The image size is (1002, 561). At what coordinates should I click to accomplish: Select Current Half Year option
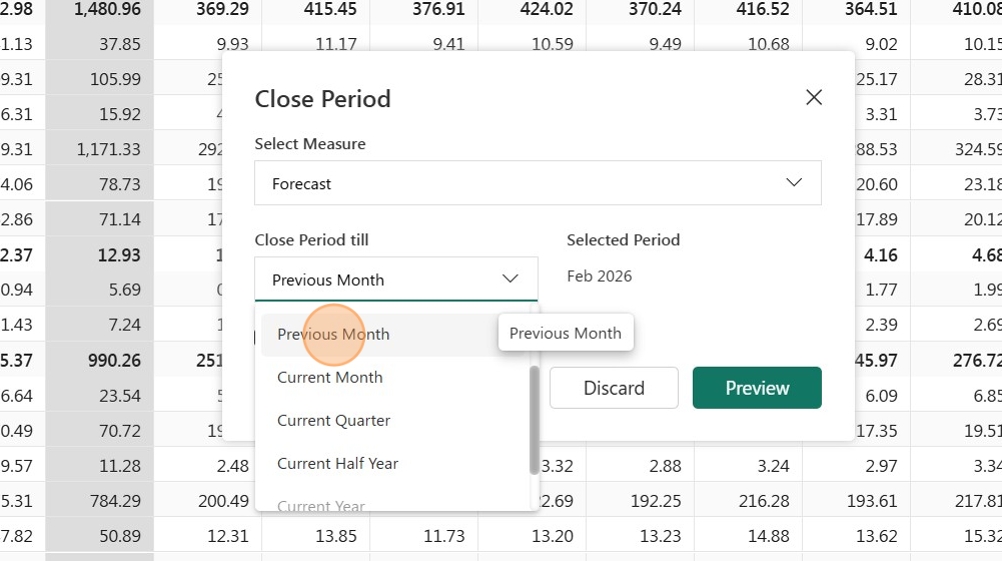point(337,464)
